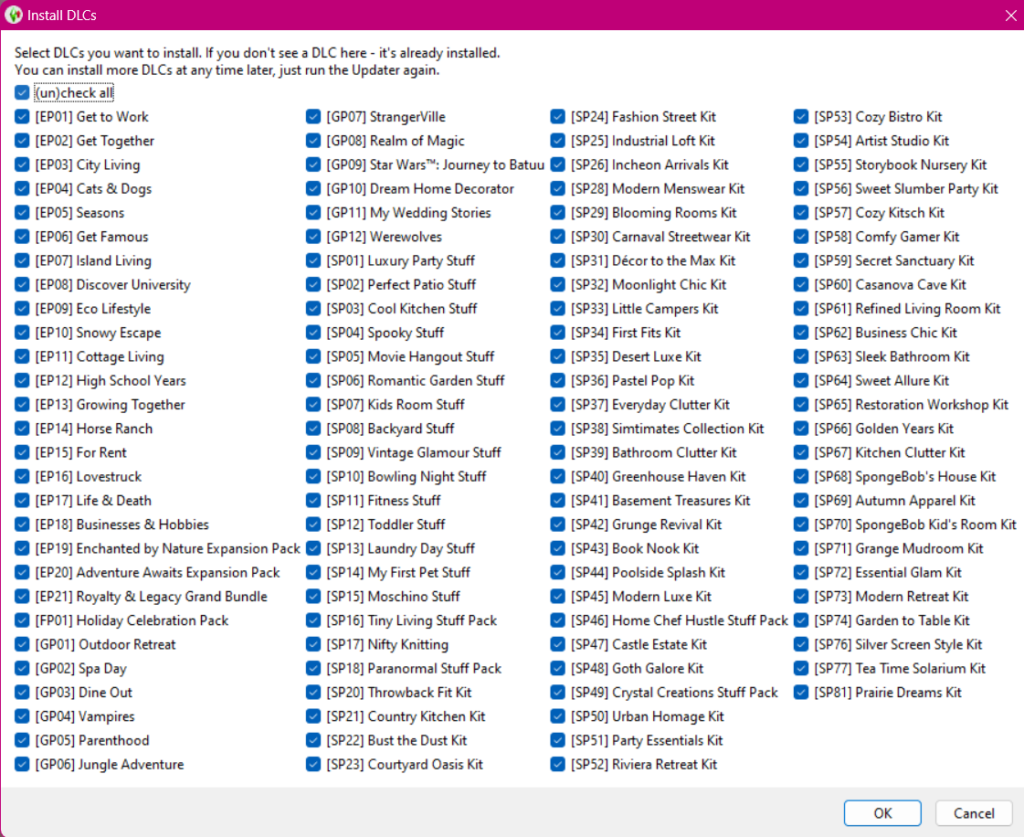The width and height of the screenshot is (1024, 837).
Task: Uncheck [EP04] Cats & Dogs
Action: pyautogui.click(x=22, y=189)
